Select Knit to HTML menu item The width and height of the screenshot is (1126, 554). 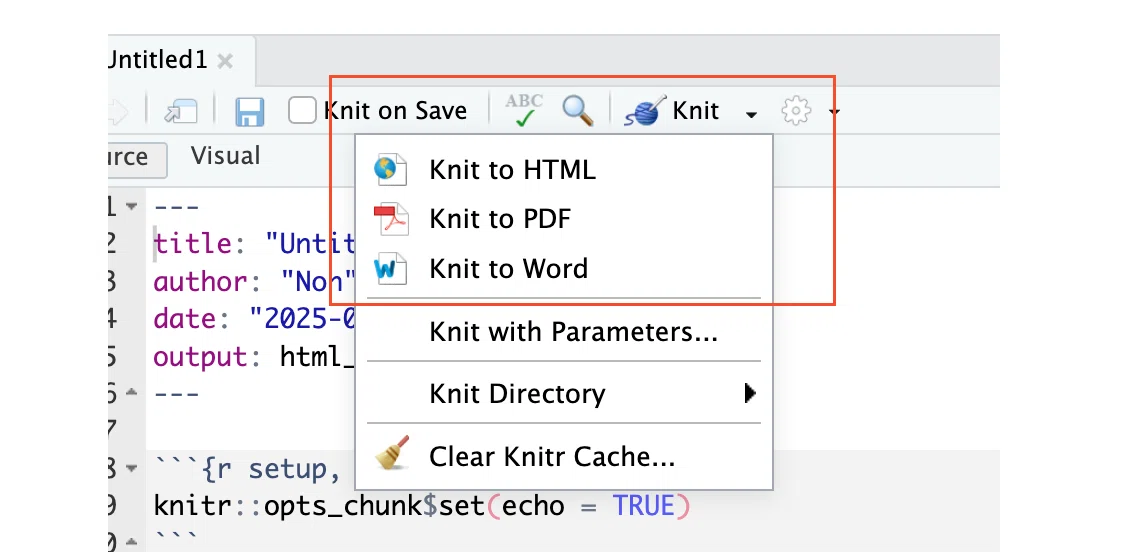pos(564,170)
